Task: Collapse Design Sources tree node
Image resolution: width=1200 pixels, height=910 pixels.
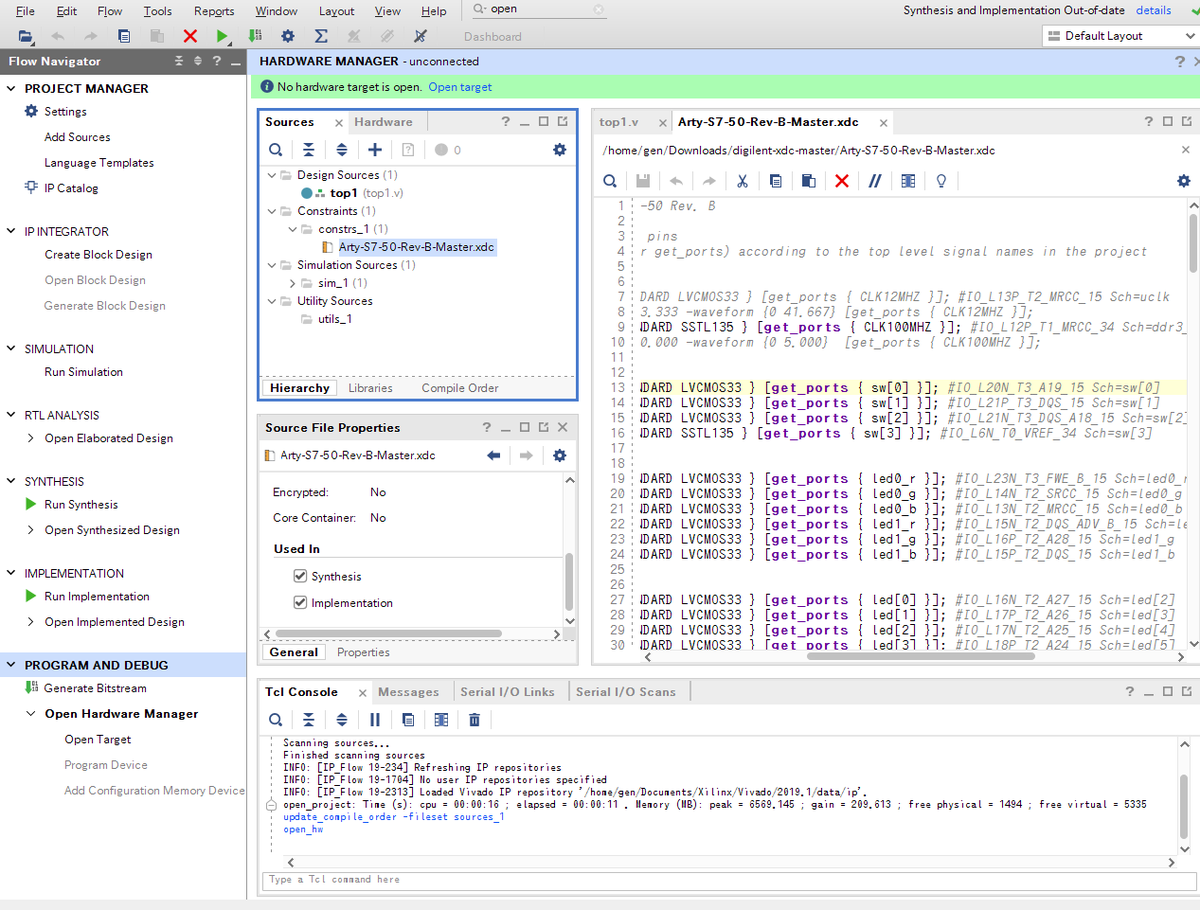Action: pyautogui.click(x=271, y=175)
